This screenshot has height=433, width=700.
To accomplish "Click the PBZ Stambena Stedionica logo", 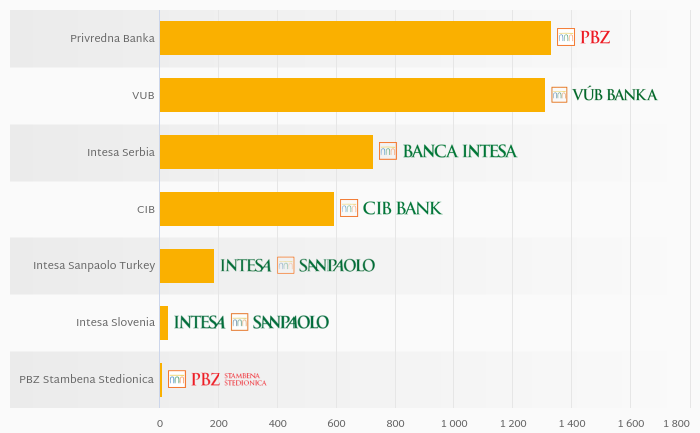I will pos(217,379).
